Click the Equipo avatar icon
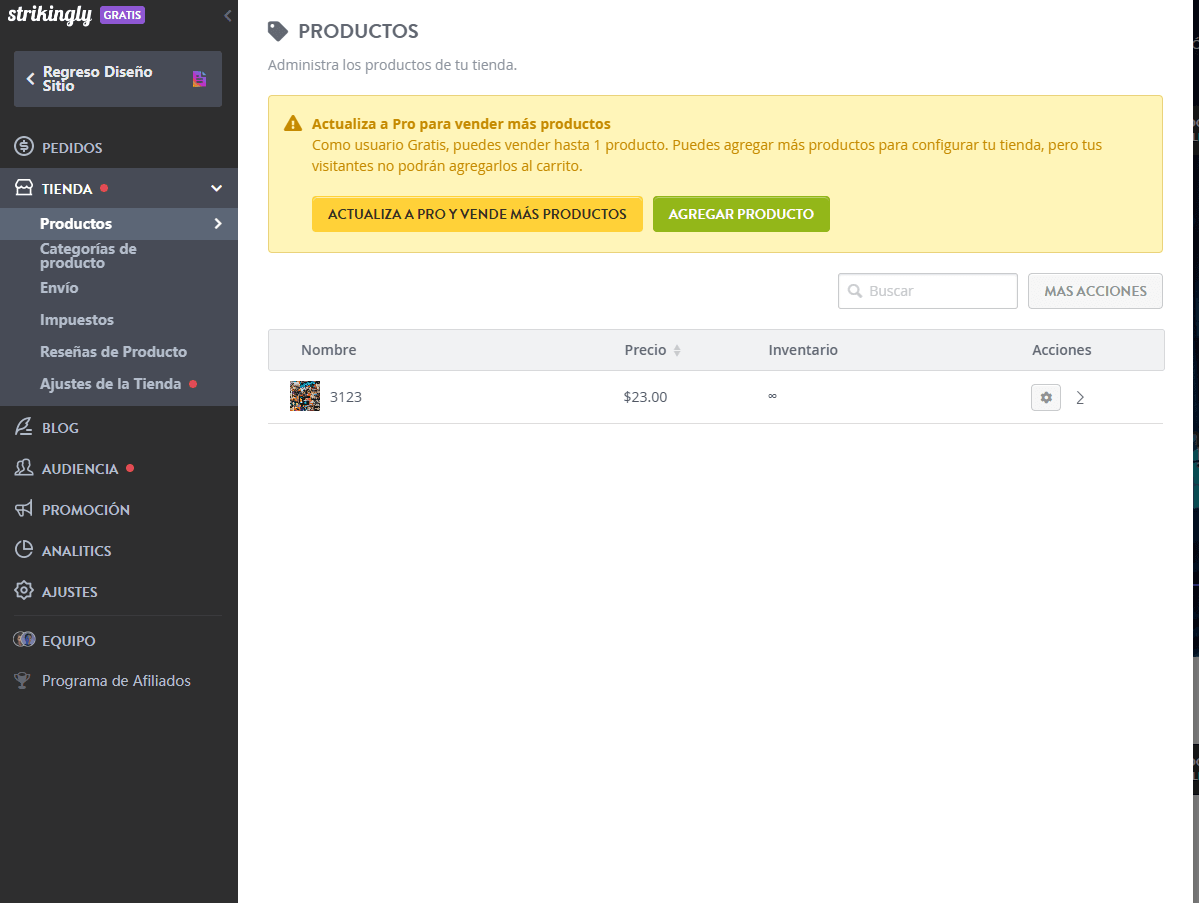This screenshot has width=1199, height=903. [24, 639]
